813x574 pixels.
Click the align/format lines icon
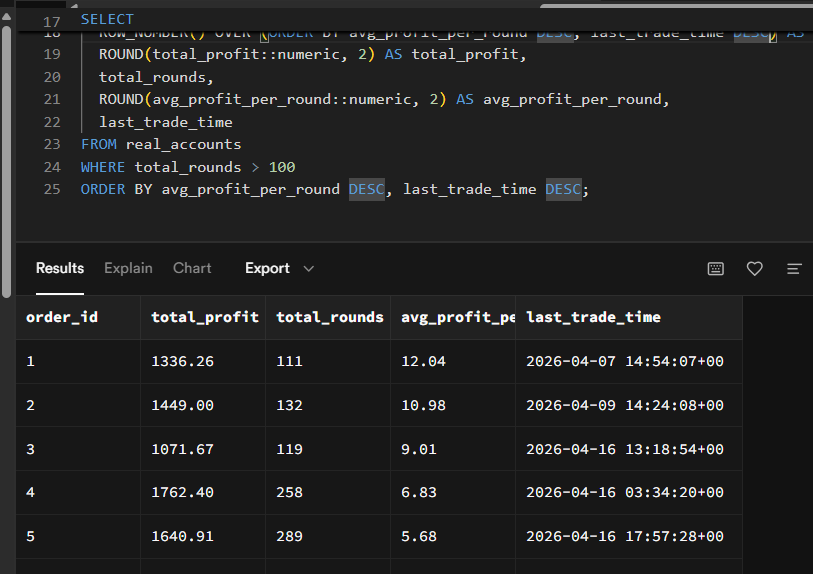click(x=795, y=269)
